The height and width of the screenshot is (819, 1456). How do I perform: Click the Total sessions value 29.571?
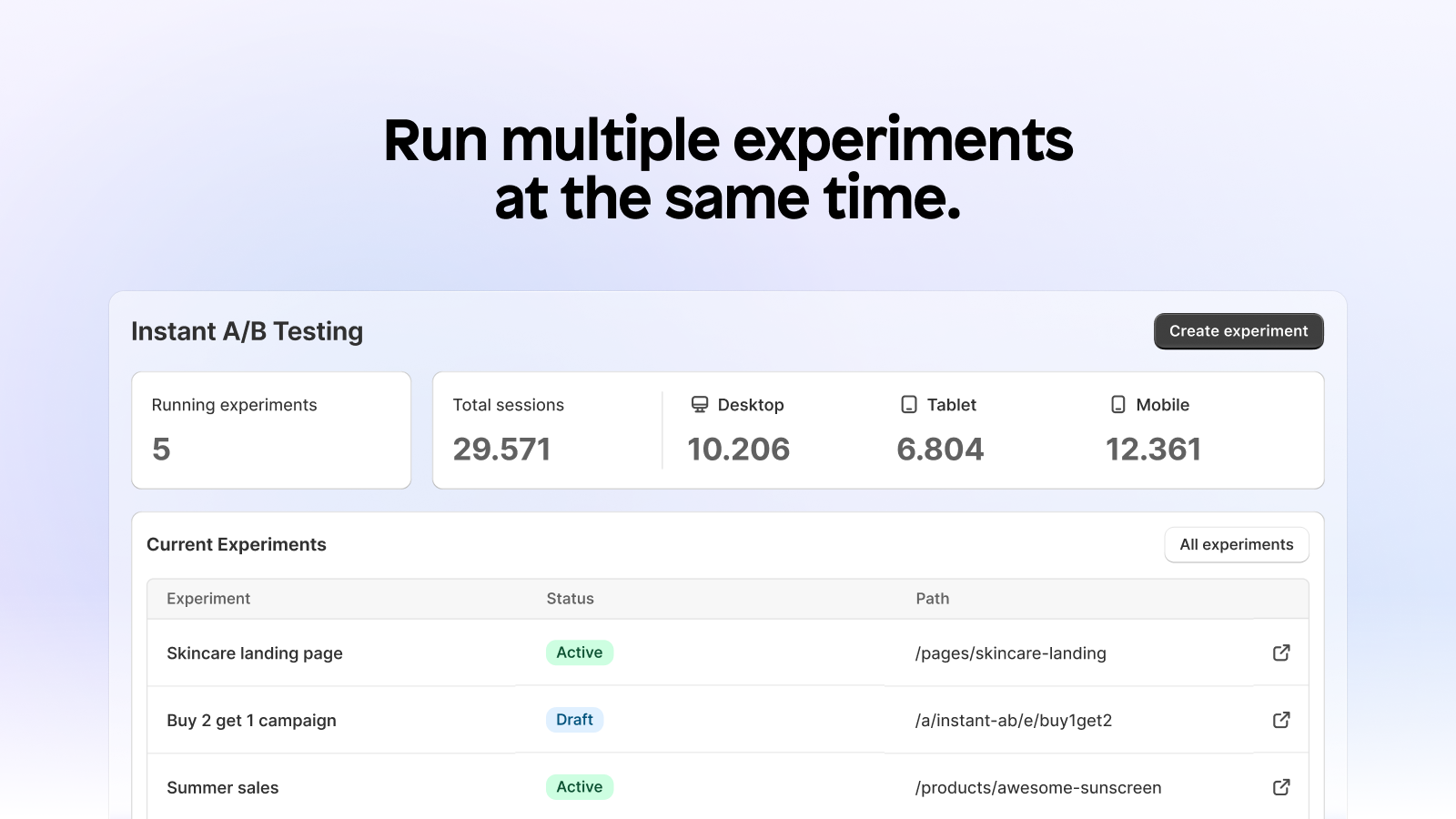501,450
